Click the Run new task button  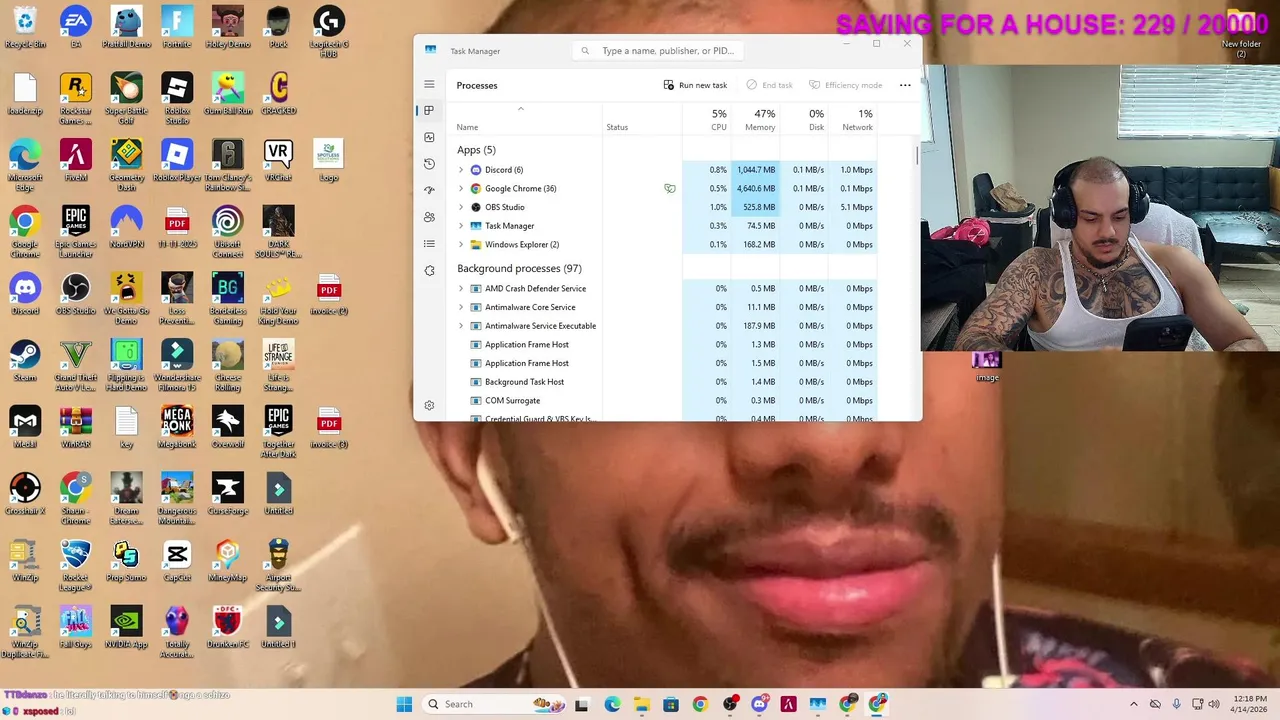coord(695,85)
